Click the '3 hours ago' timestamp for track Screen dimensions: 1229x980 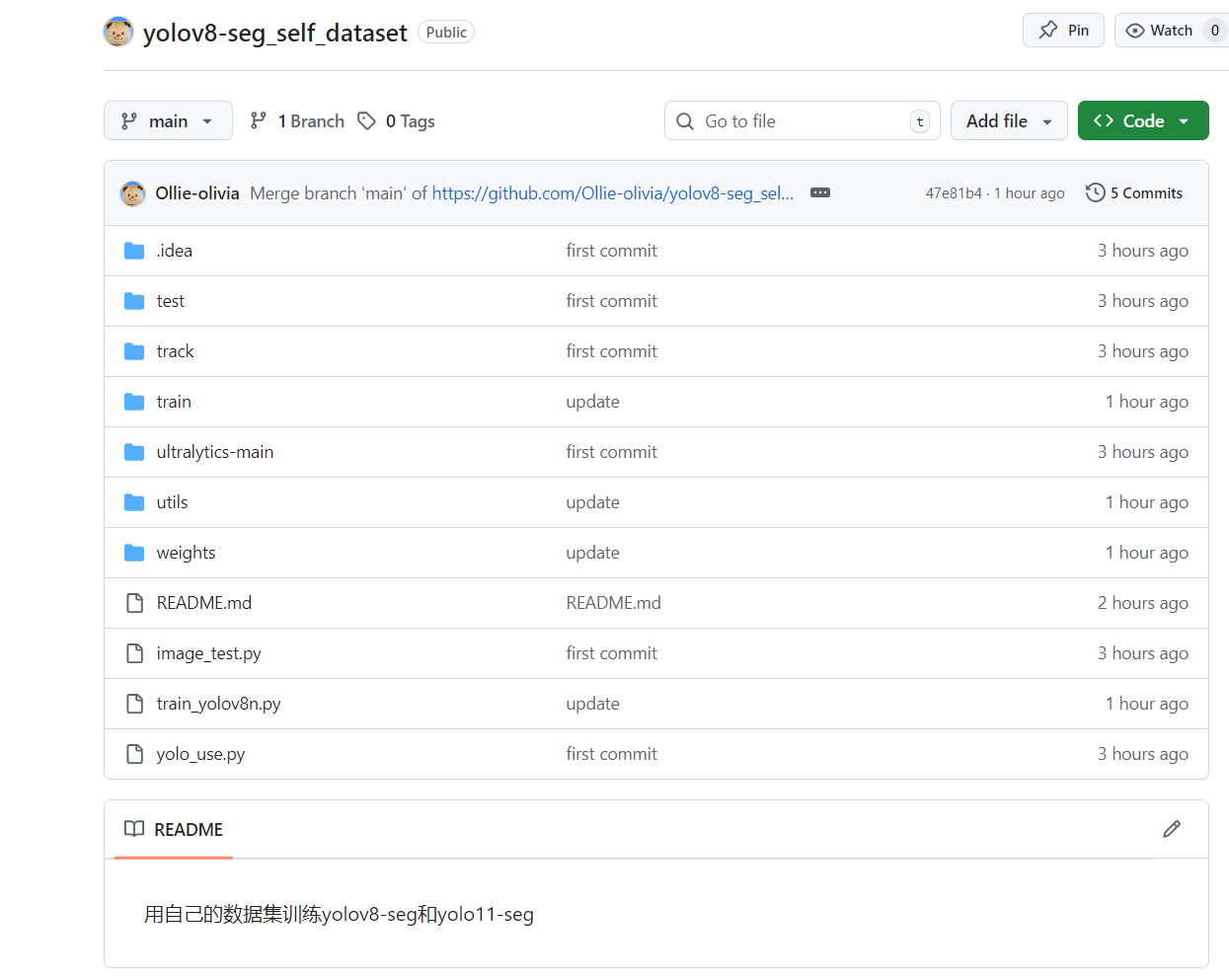click(x=1143, y=351)
